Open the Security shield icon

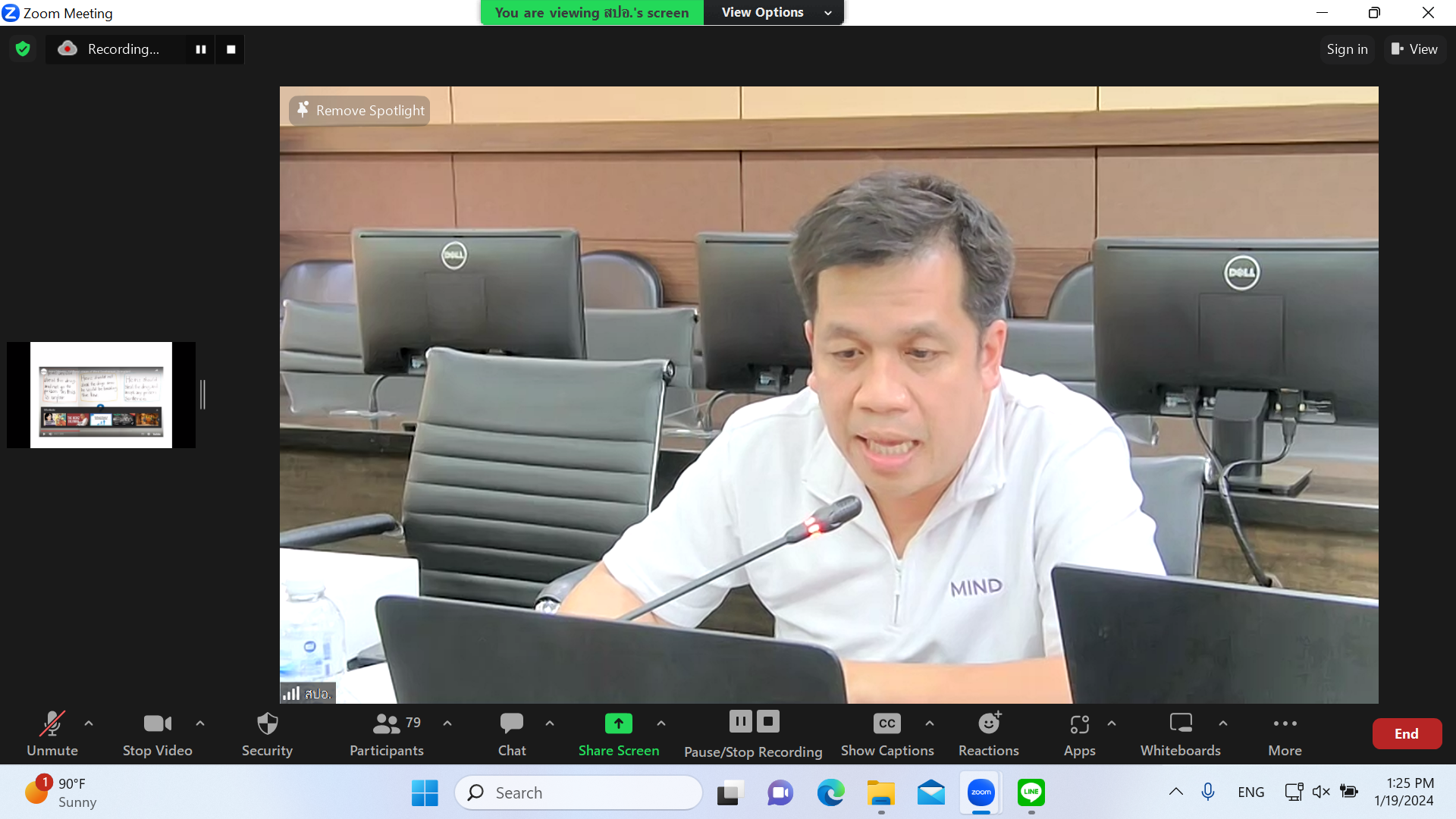pyautogui.click(x=267, y=724)
